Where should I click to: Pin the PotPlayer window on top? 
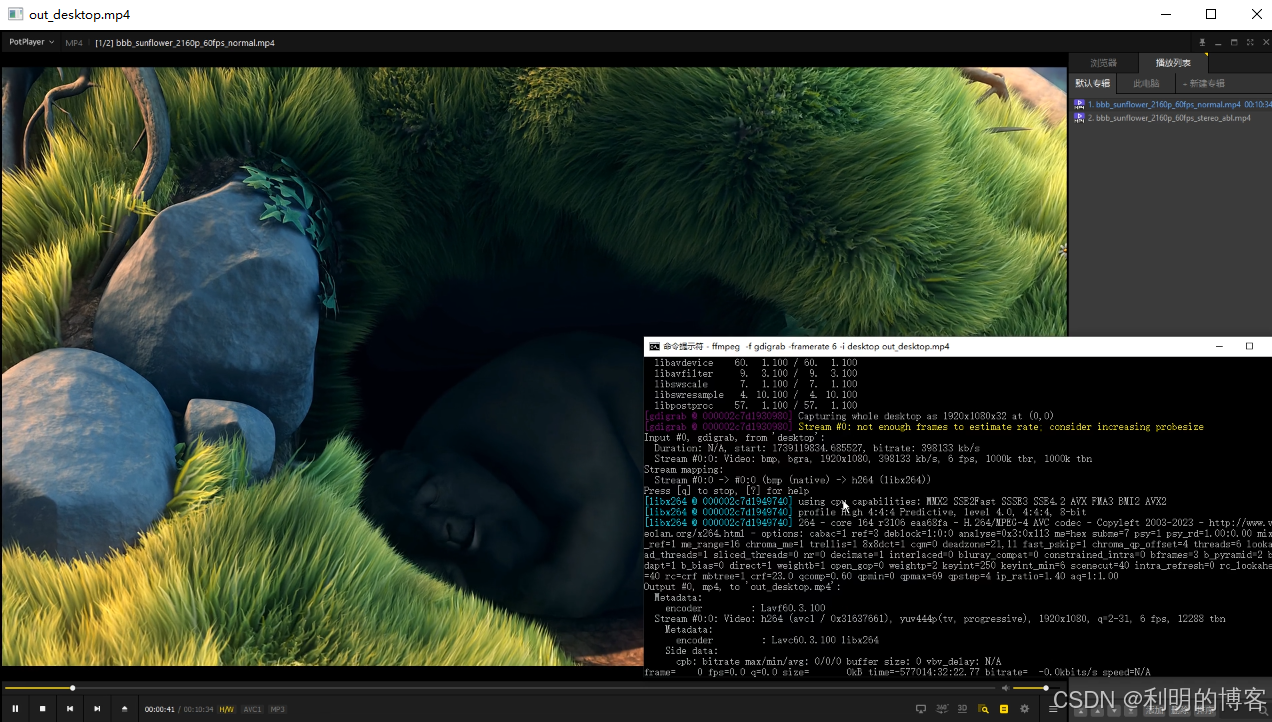point(1202,43)
